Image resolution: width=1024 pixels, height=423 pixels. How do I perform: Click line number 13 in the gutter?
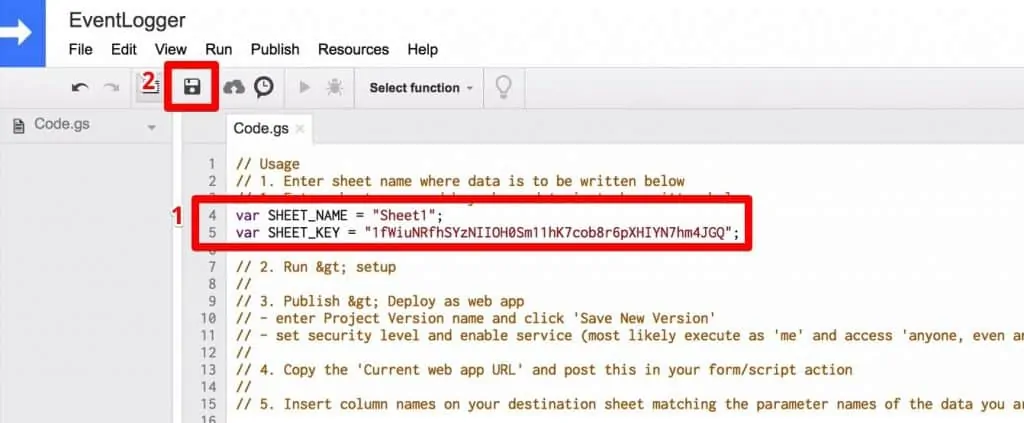pos(208,369)
